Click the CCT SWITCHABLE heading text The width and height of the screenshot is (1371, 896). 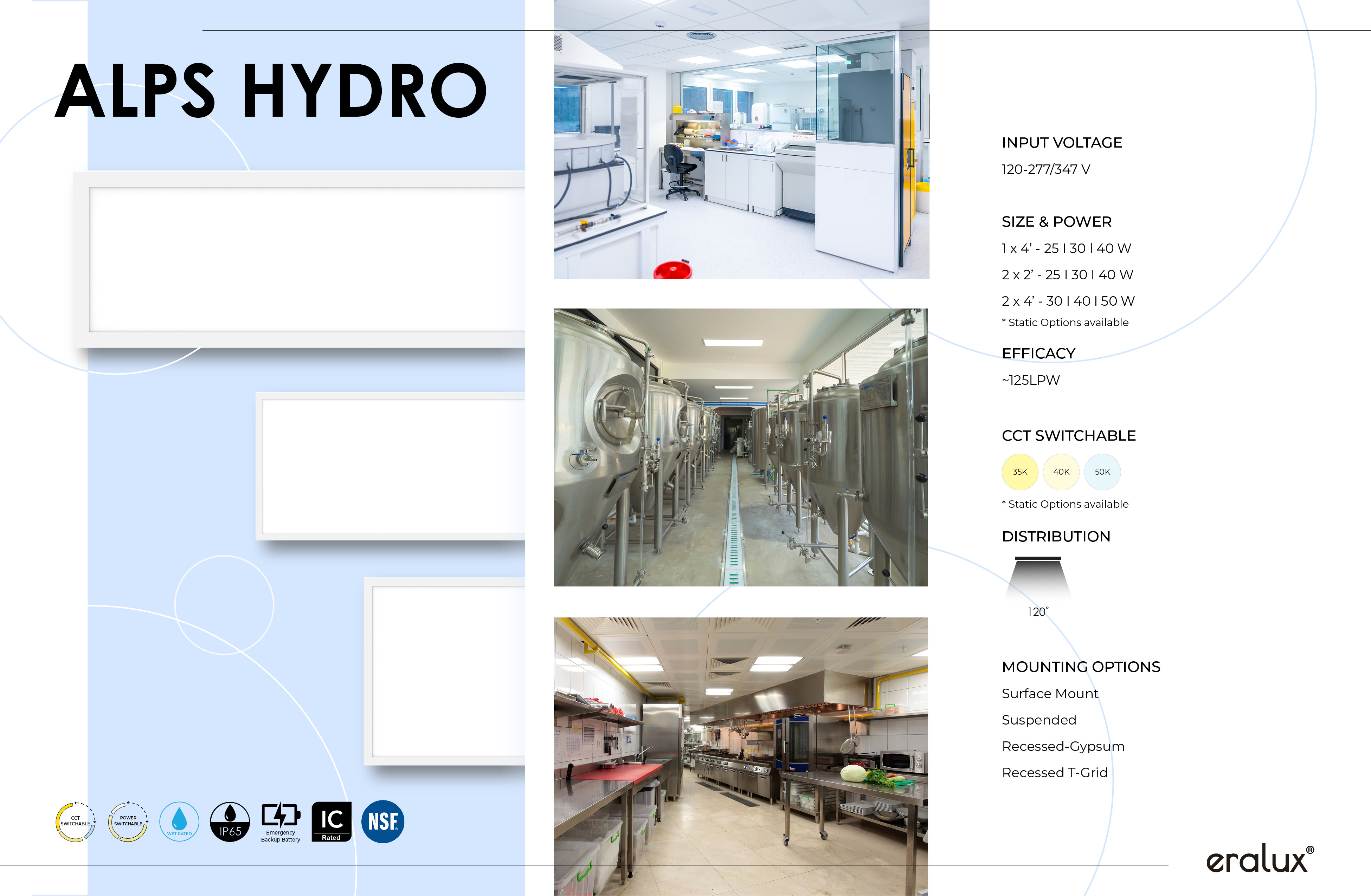(x=1069, y=436)
